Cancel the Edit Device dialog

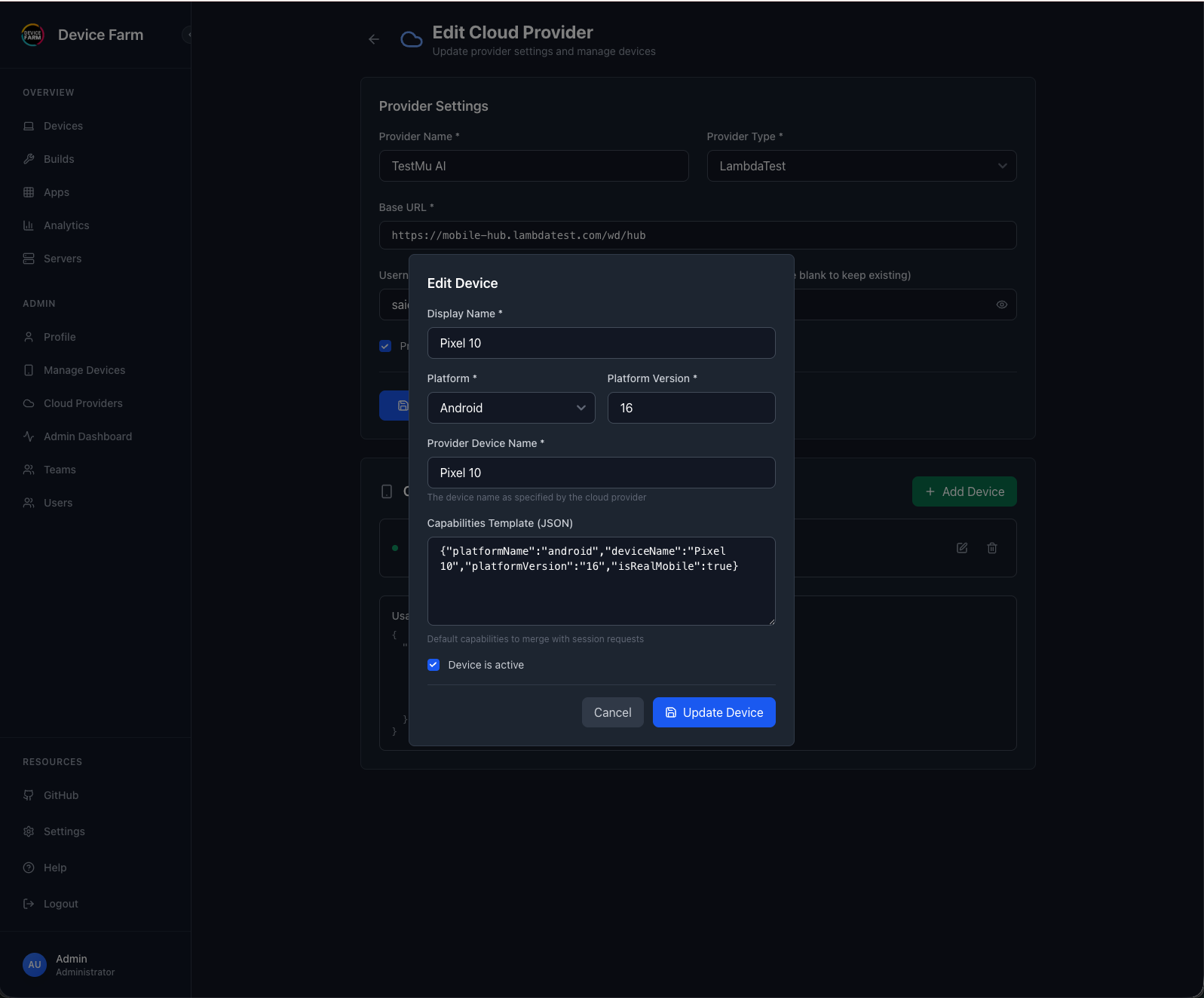coord(612,712)
